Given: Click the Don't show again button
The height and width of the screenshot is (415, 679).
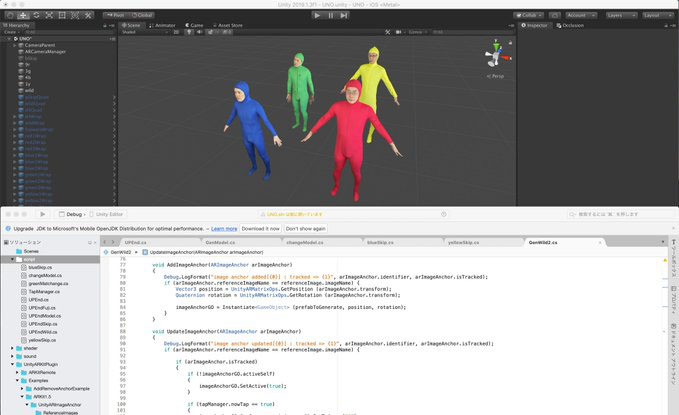Looking at the screenshot, I should pos(307,229).
